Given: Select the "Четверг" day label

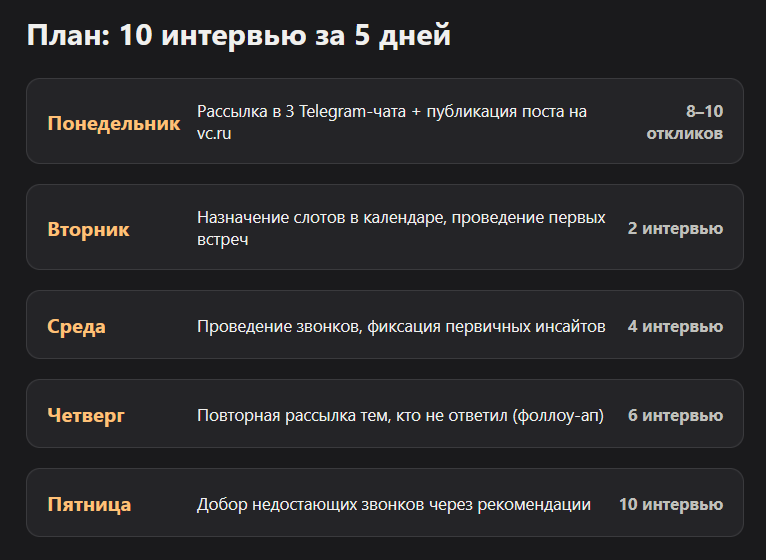Looking at the screenshot, I should tap(86, 415).
